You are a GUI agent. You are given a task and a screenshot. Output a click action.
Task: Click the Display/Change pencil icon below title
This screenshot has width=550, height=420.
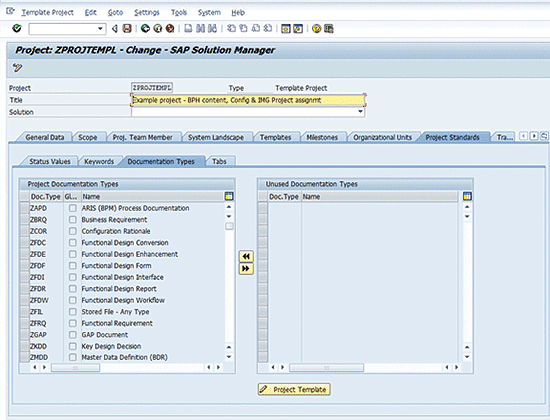[17, 67]
